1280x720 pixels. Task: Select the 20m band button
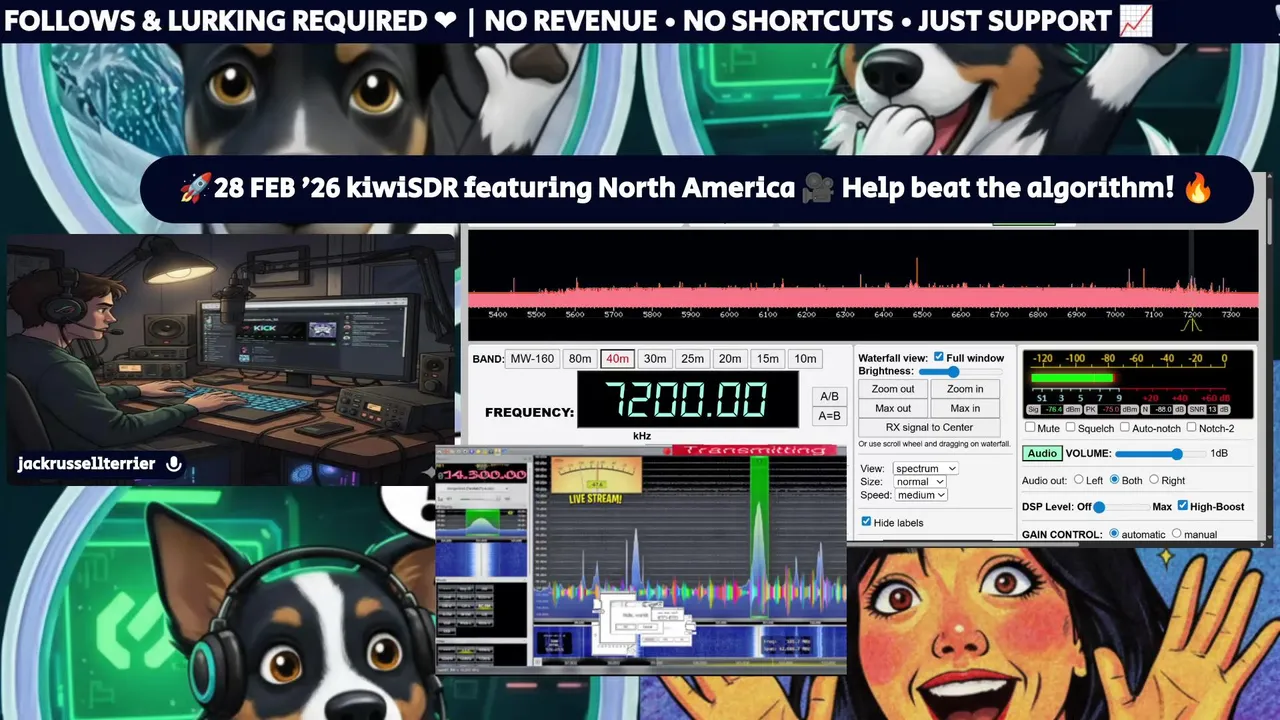pos(730,359)
